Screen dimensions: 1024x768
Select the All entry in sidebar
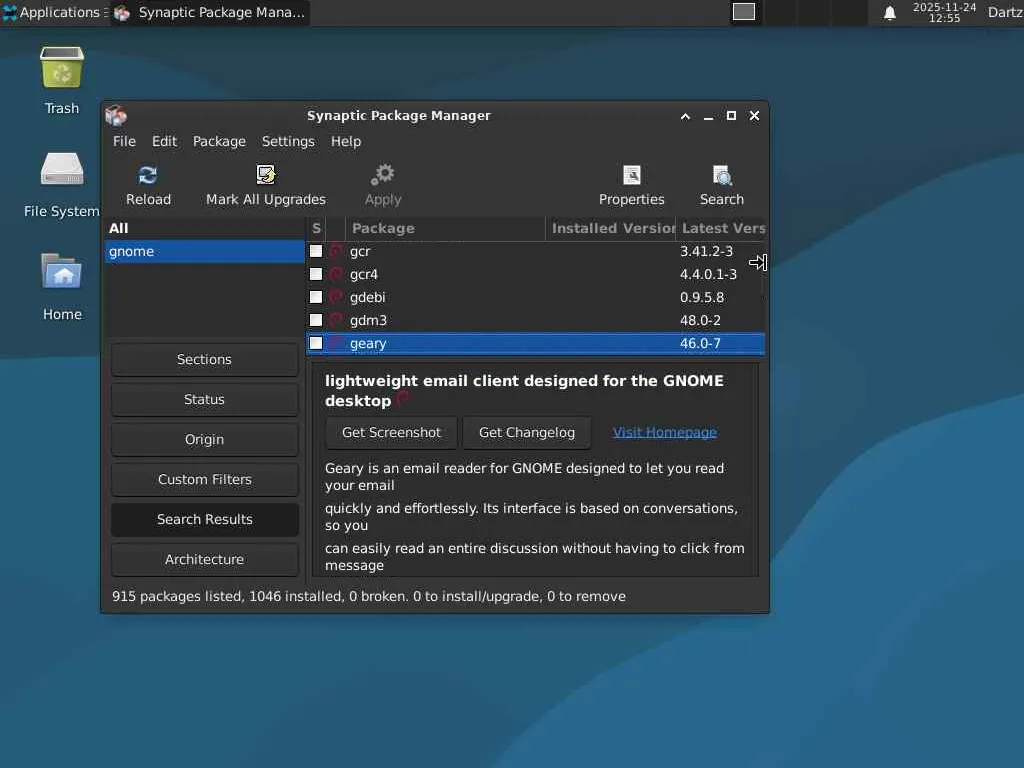click(204, 228)
